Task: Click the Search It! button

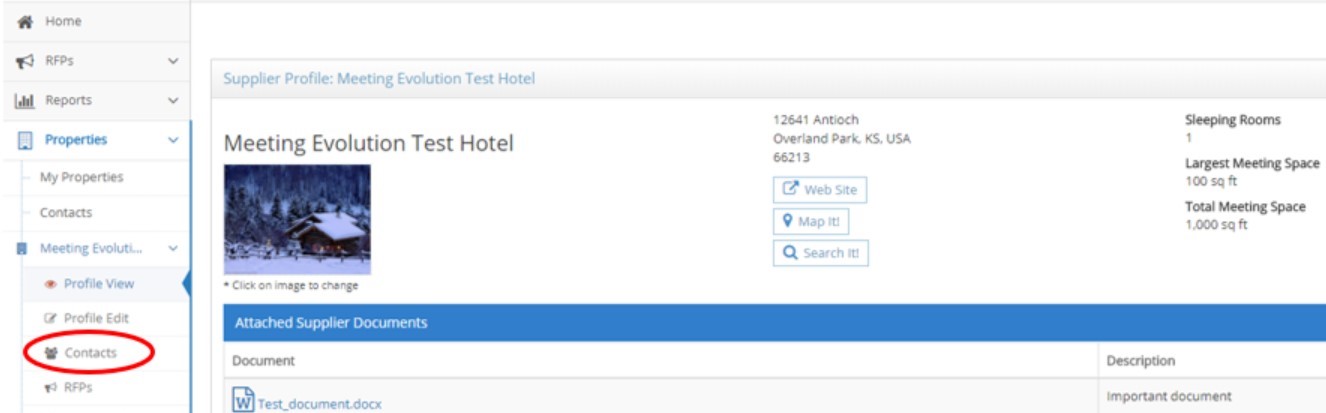Action: 820,253
